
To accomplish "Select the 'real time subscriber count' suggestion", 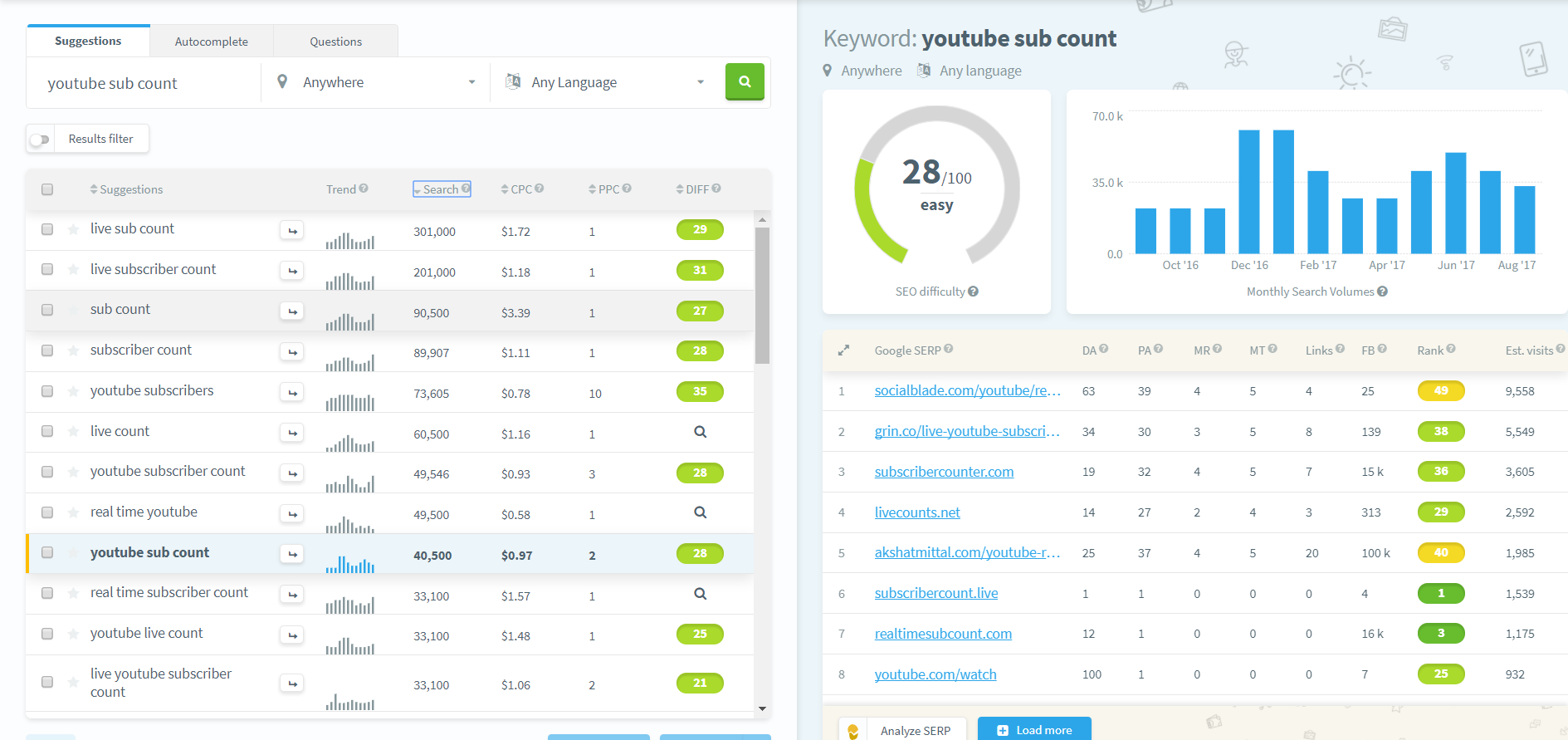I will click(x=169, y=592).
